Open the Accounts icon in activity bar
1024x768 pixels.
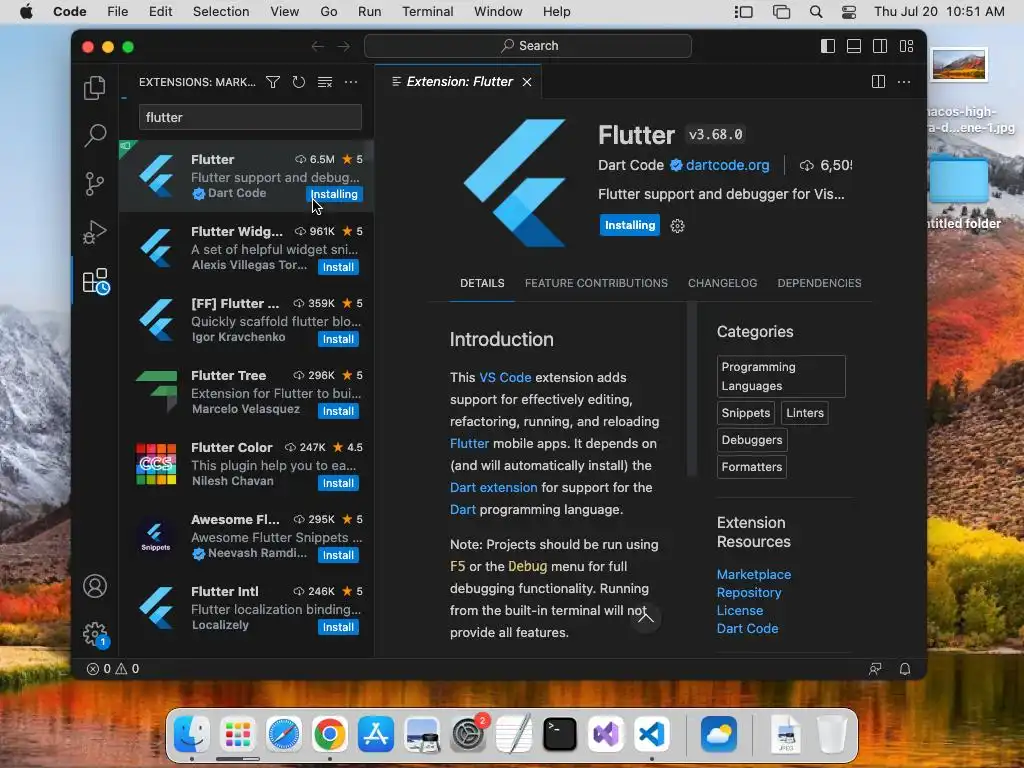pyautogui.click(x=95, y=586)
